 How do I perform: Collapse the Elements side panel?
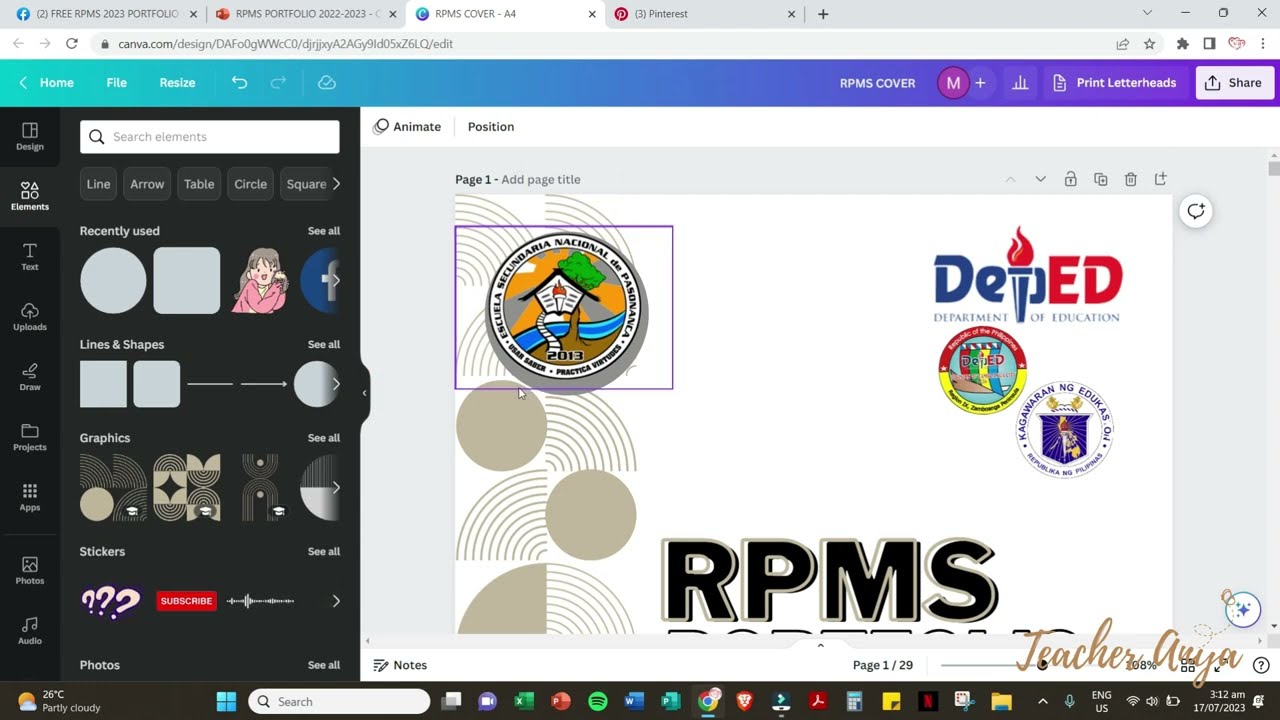coord(364,393)
